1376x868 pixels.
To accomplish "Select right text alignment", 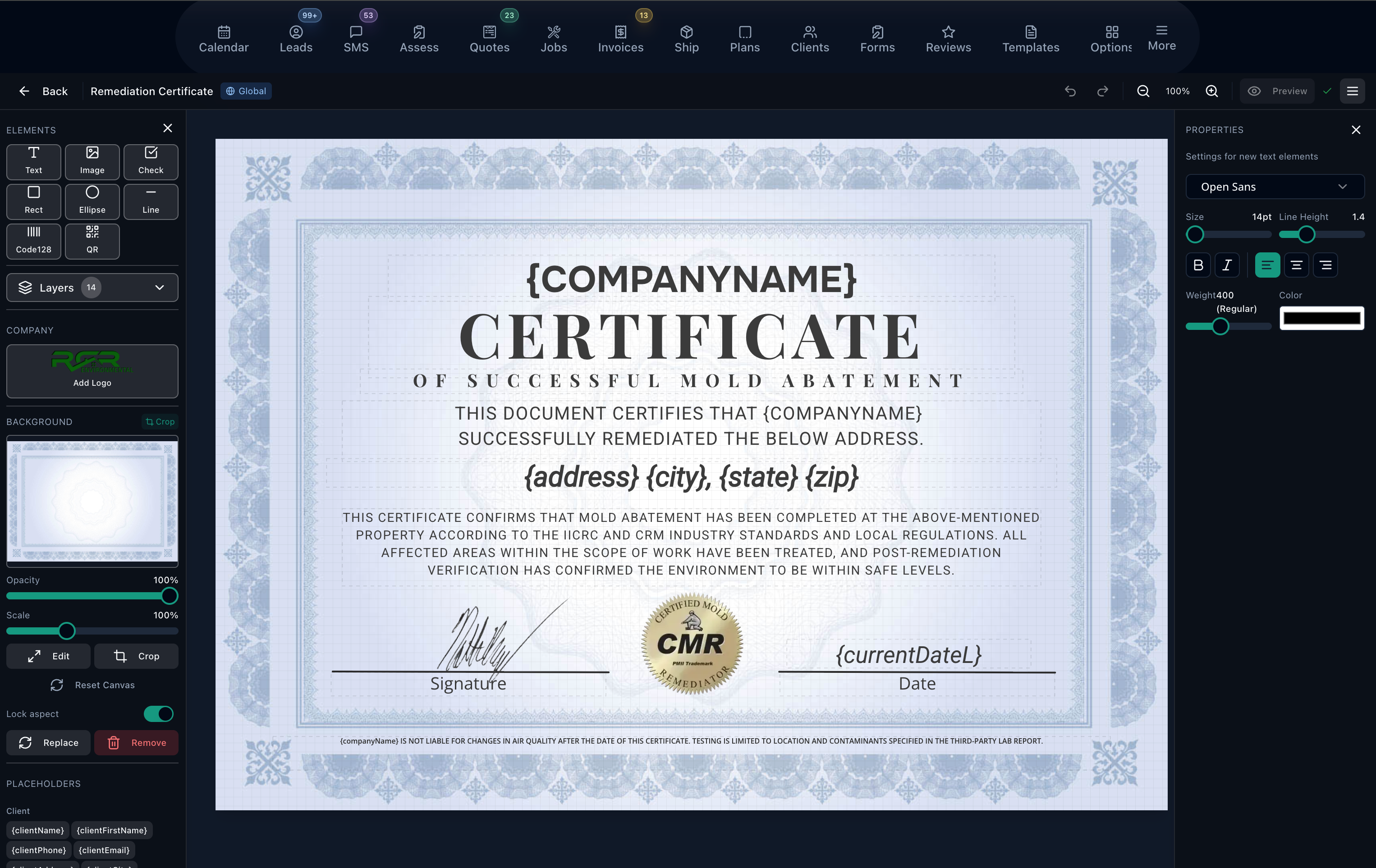I will (x=1325, y=265).
